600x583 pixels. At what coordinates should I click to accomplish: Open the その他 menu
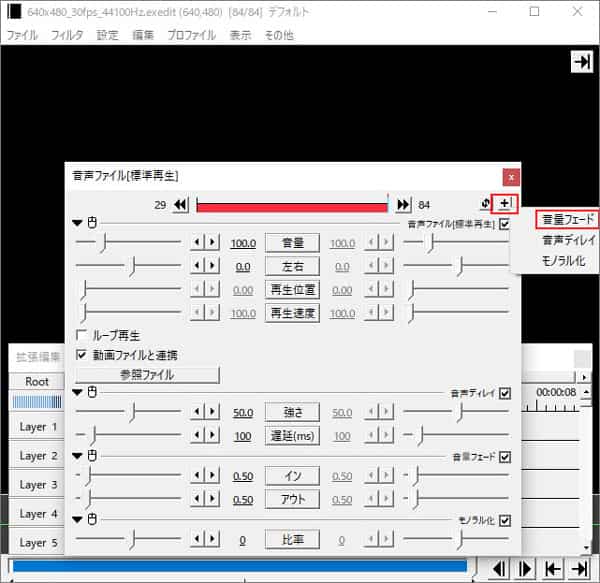pos(279,35)
